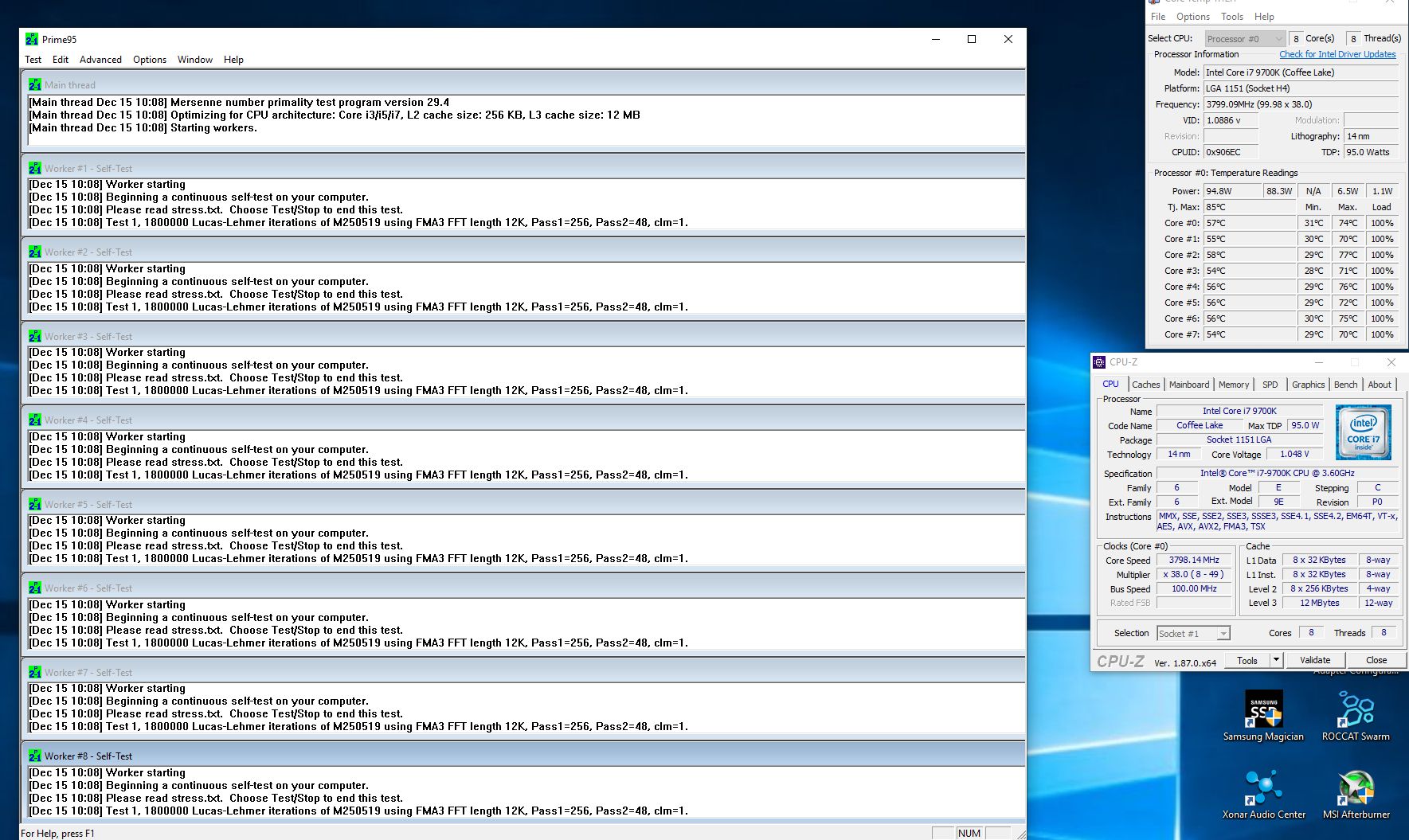Open the File menu in Core Temp
This screenshot has width=1409, height=840.
point(1158,17)
